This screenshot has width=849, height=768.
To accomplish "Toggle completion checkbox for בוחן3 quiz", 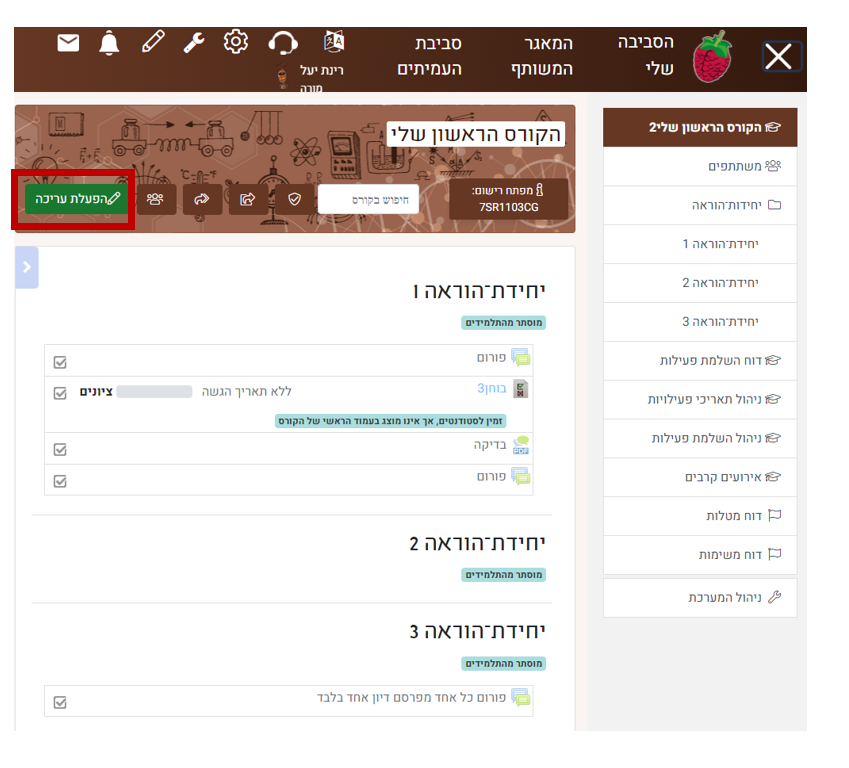I will (x=60, y=393).
